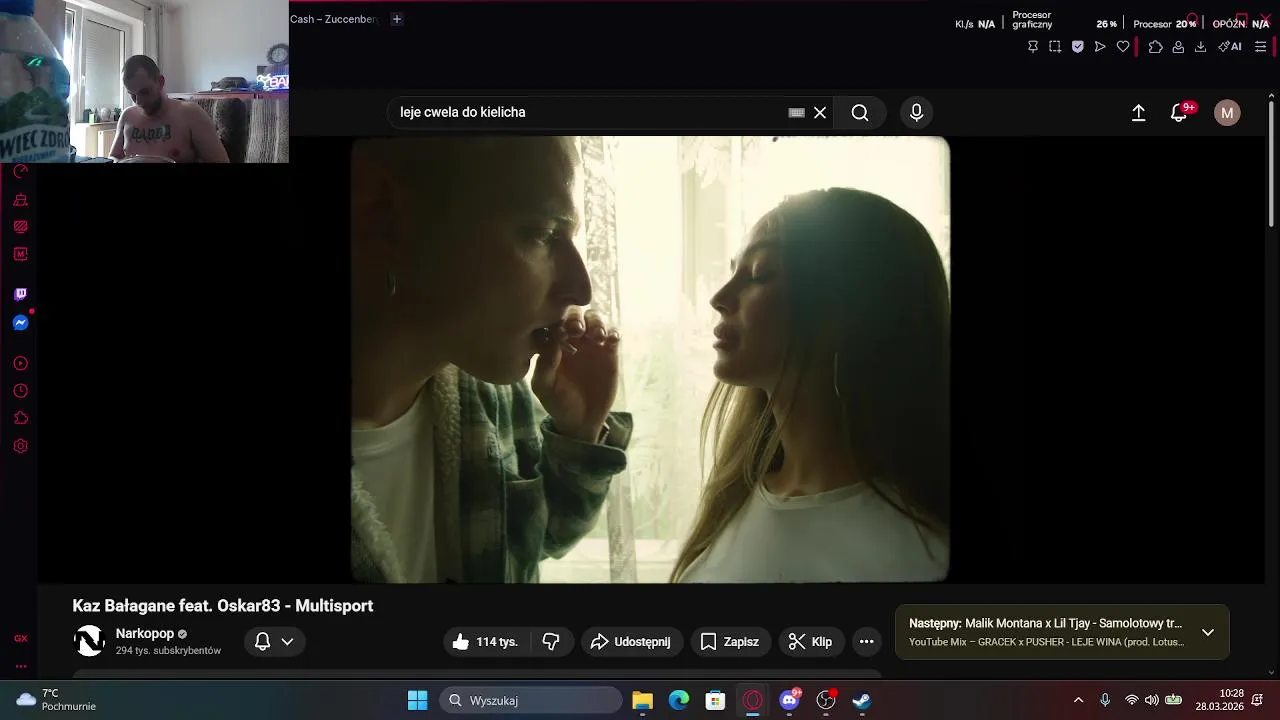
Task: Open Messenger in the sidebar
Action: pos(20,323)
